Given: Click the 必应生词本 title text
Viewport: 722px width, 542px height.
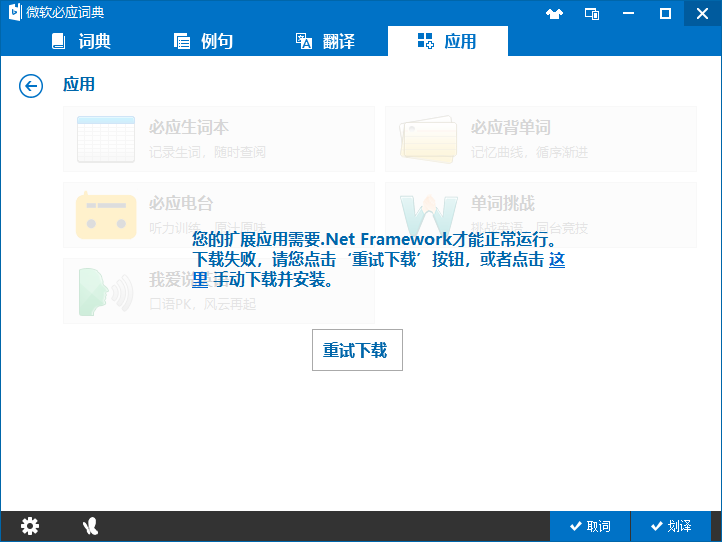Looking at the screenshot, I should 189,128.
